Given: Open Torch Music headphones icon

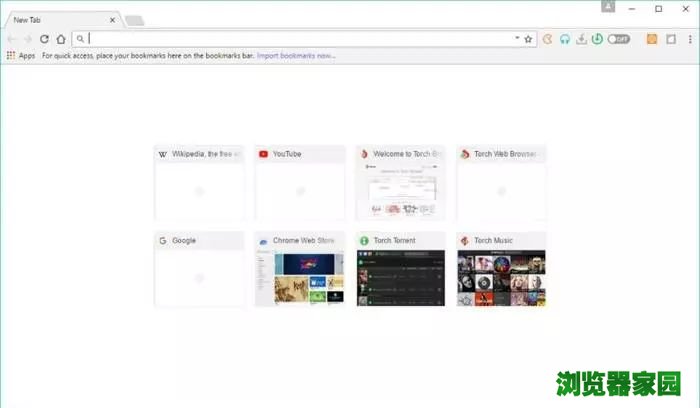Looking at the screenshot, I should tap(565, 39).
